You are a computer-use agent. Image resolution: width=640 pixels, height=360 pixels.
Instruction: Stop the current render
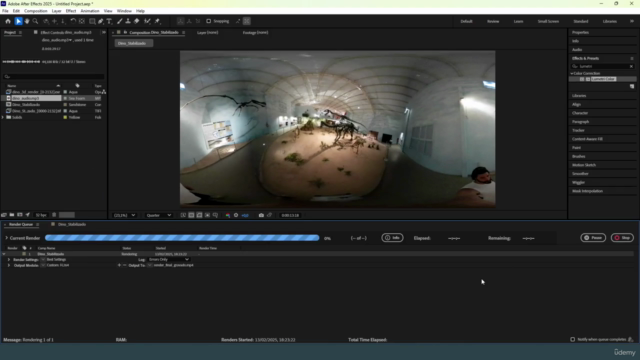(622, 238)
